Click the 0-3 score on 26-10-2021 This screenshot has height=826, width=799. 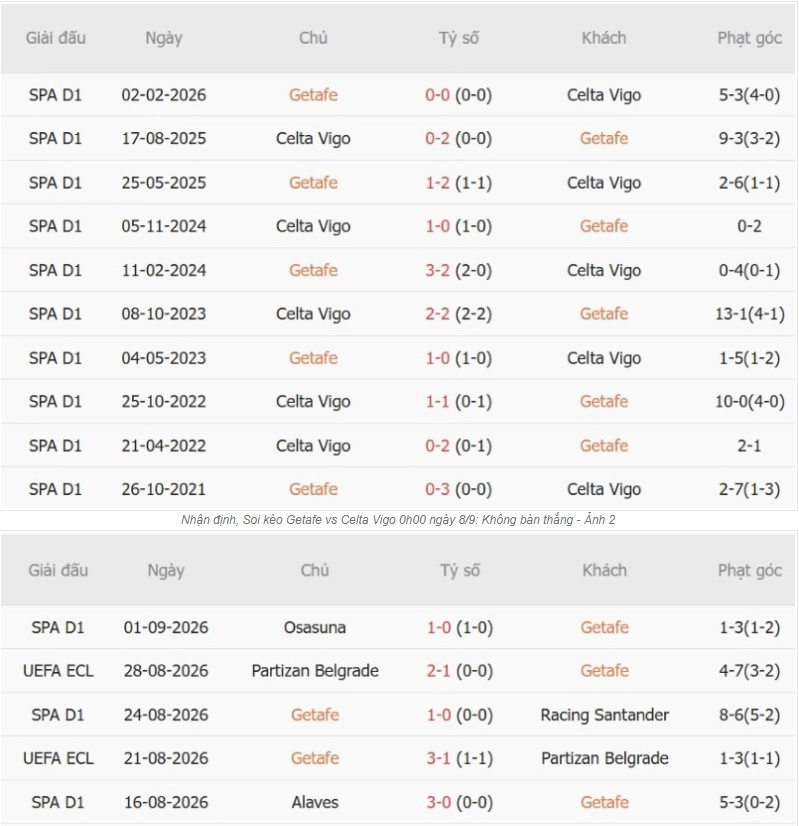click(x=437, y=489)
